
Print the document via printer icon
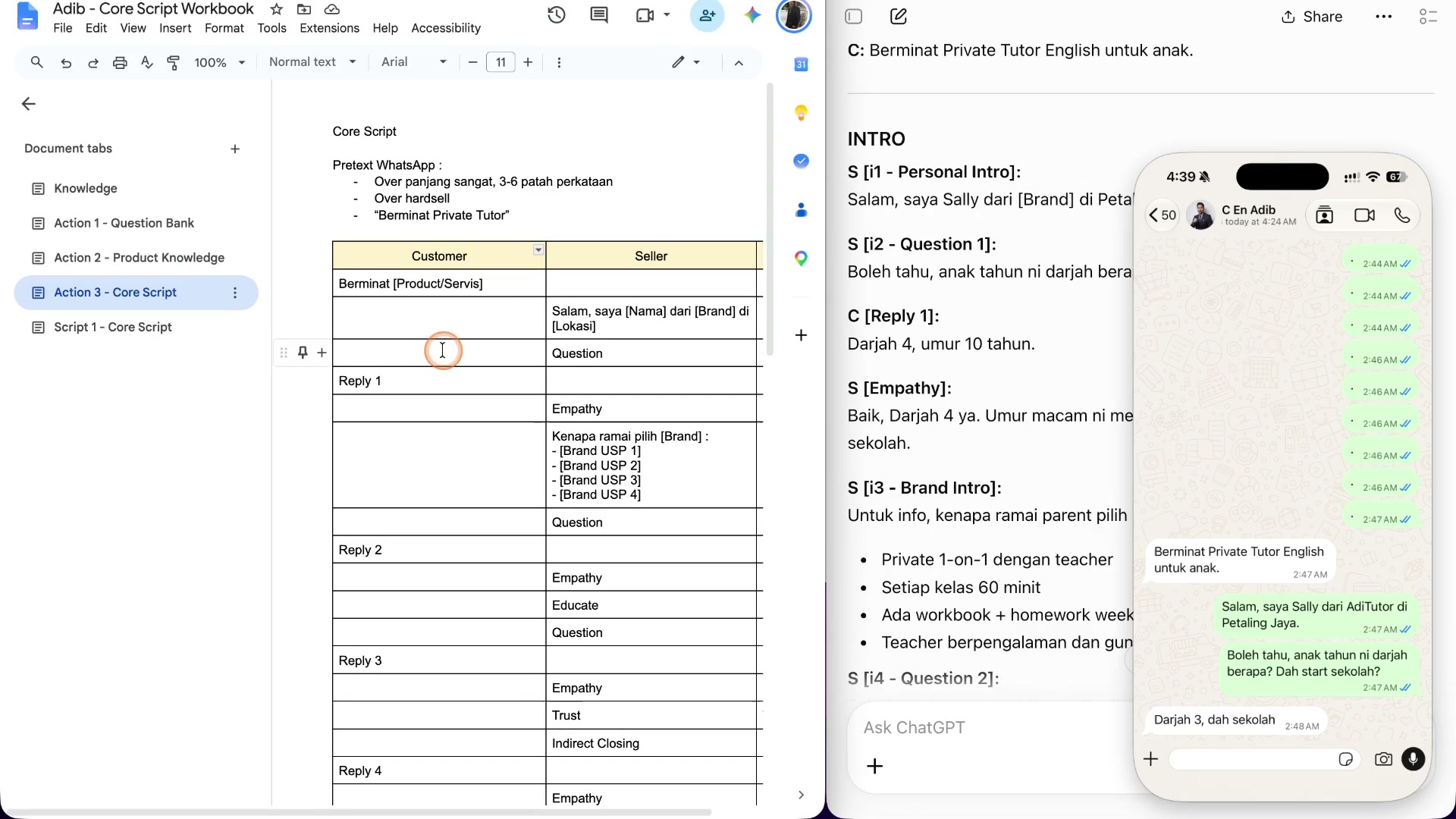(x=120, y=63)
